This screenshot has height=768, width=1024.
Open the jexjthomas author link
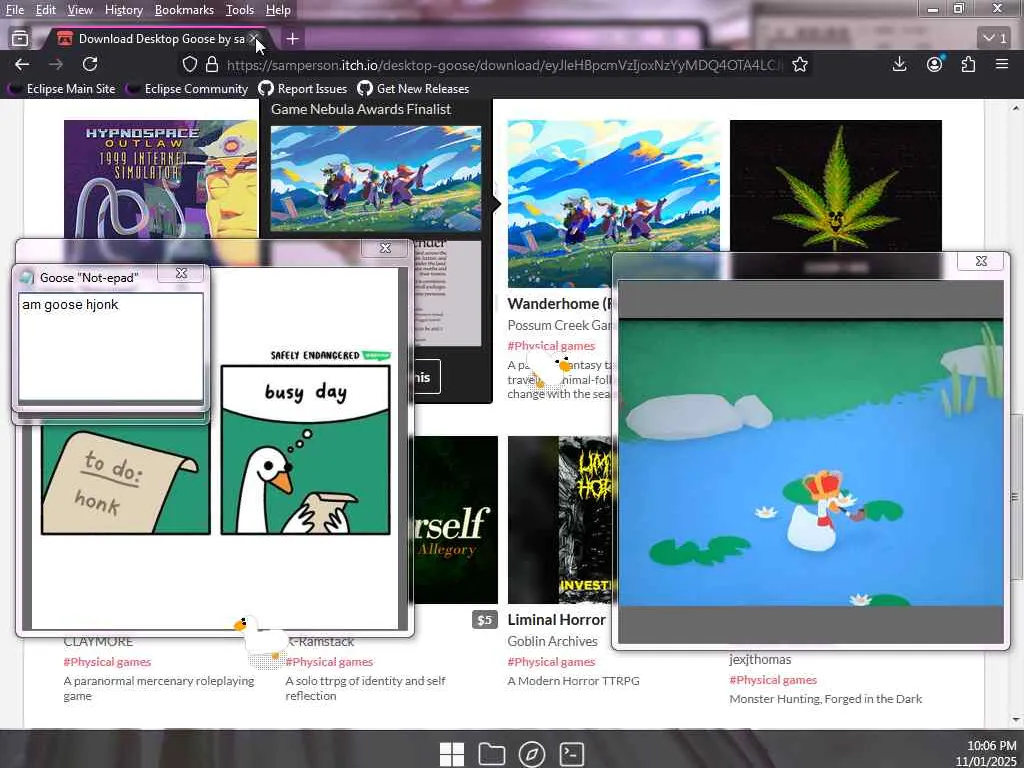(x=760, y=660)
